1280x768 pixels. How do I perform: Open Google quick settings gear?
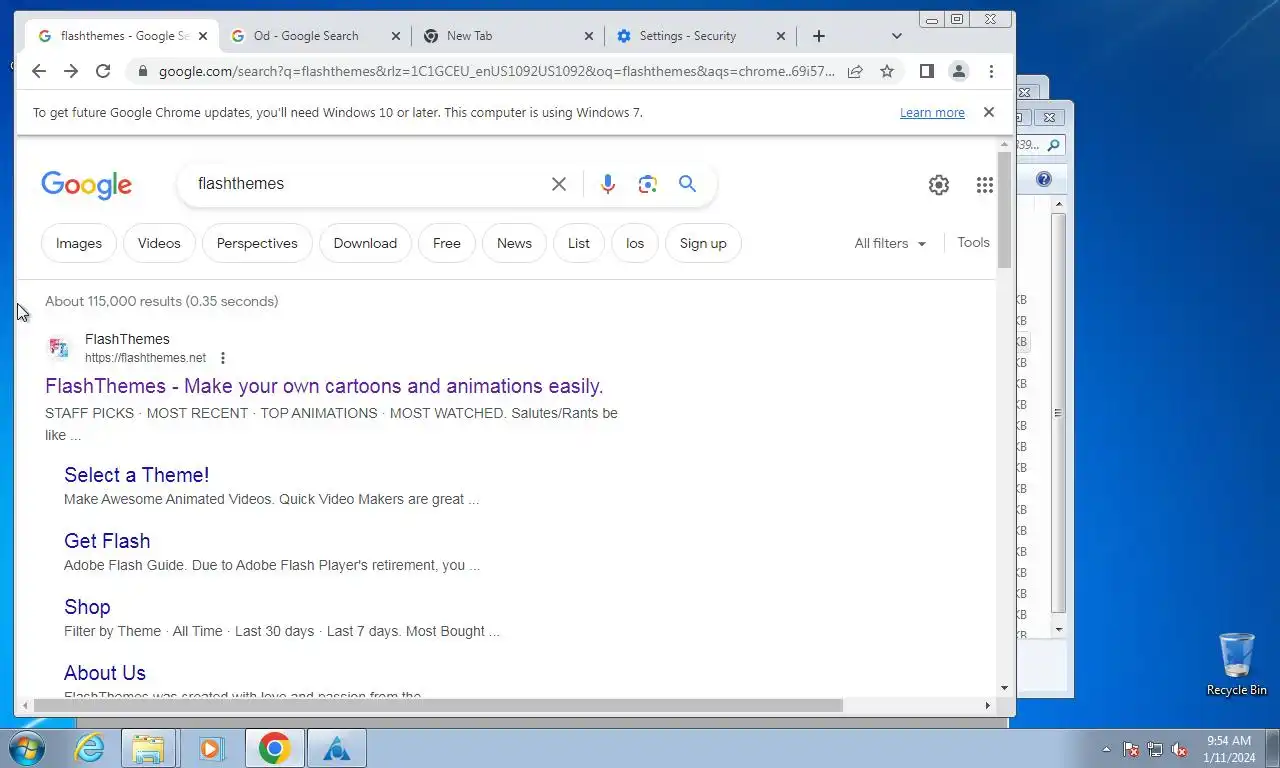(x=939, y=185)
